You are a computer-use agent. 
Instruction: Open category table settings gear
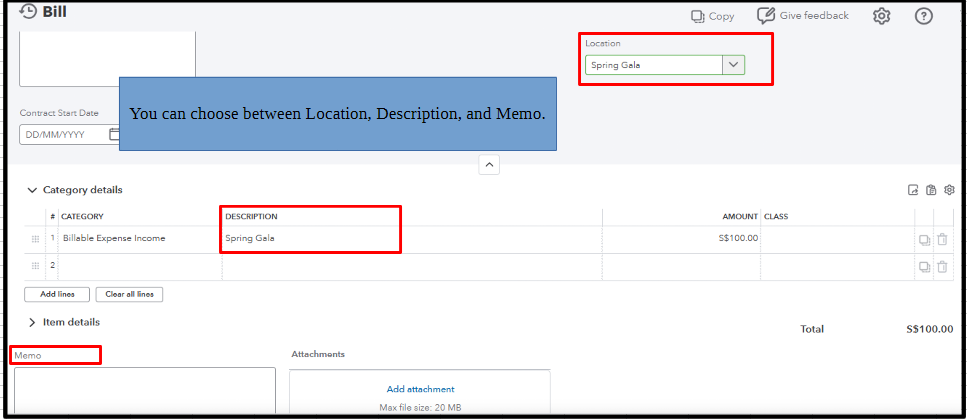point(949,190)
